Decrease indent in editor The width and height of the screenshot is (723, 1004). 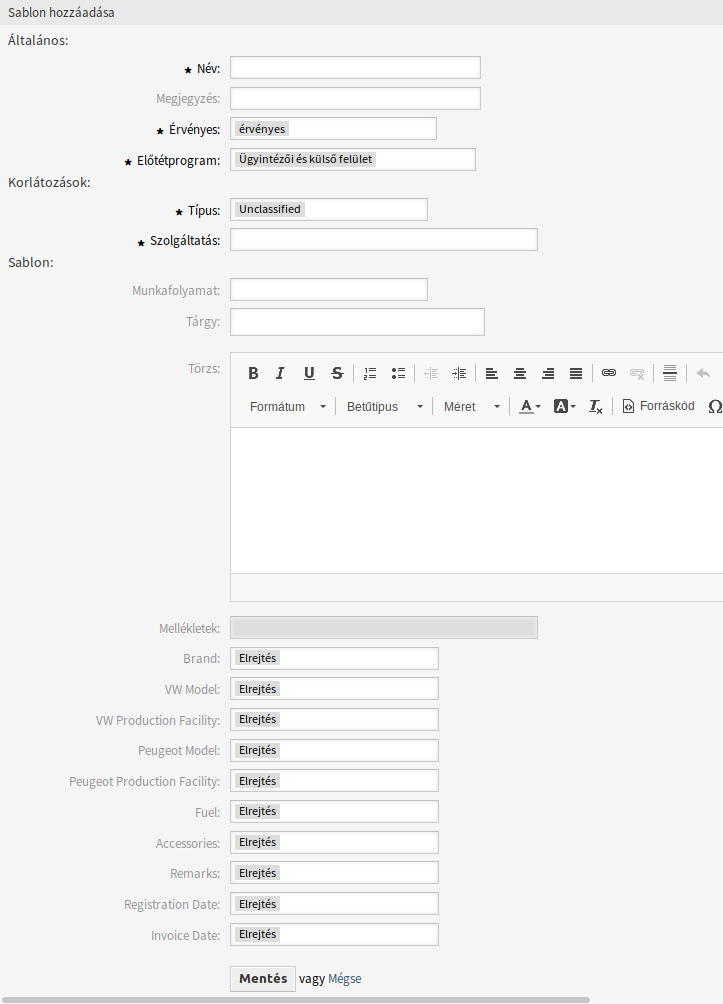tap(431, 373)
